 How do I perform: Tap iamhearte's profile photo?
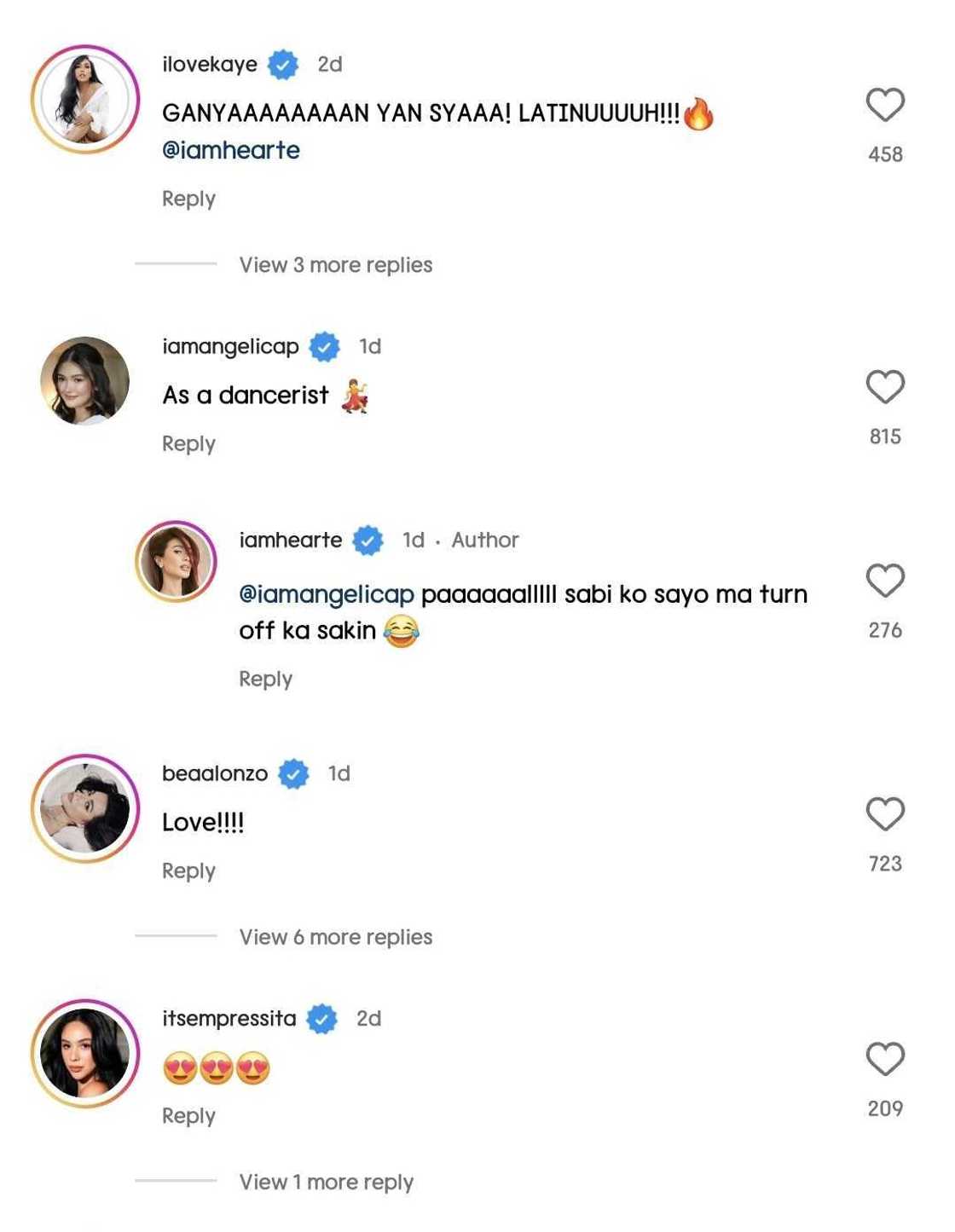(x=176, y=562)
